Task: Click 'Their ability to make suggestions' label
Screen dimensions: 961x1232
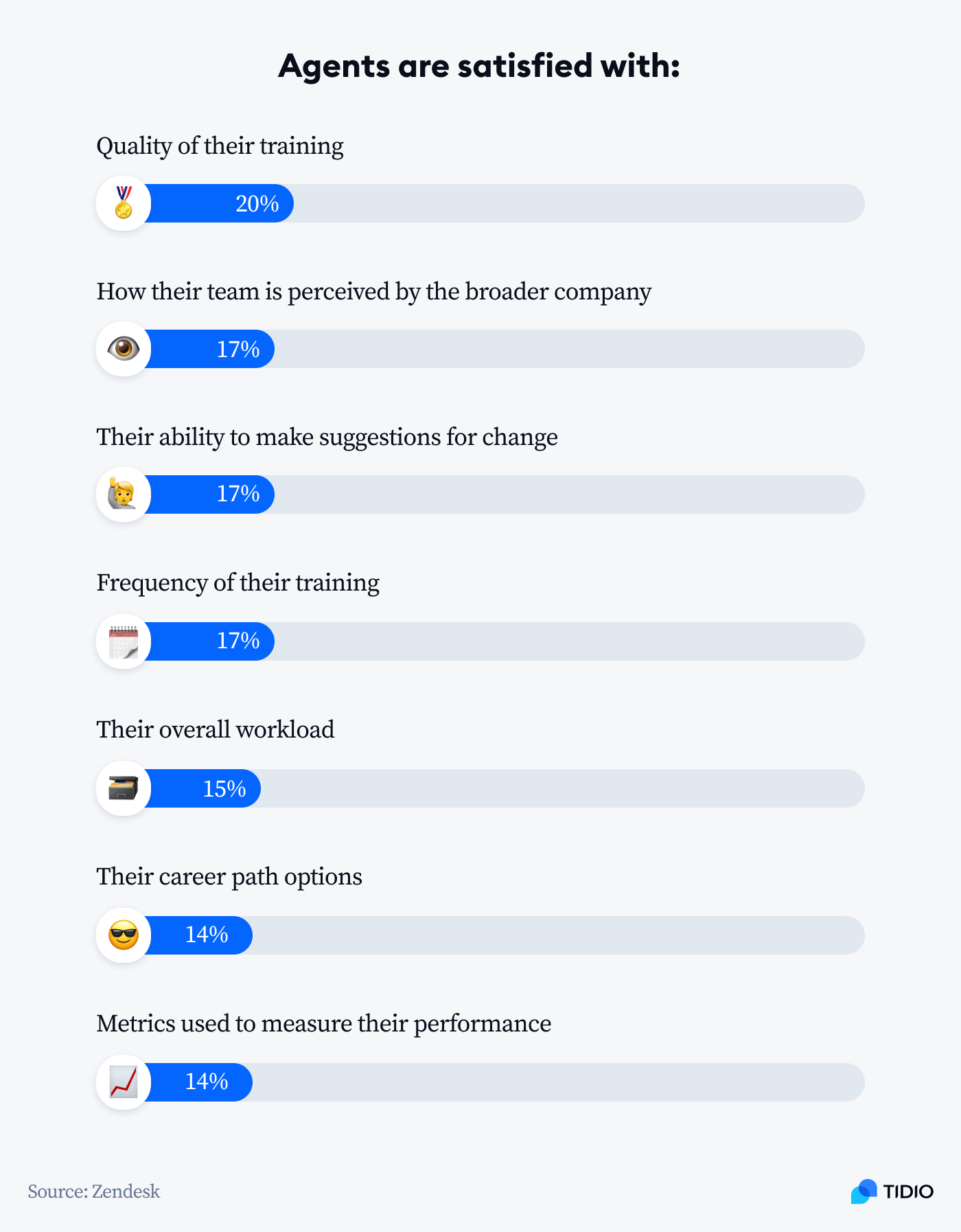Action: 327,437
